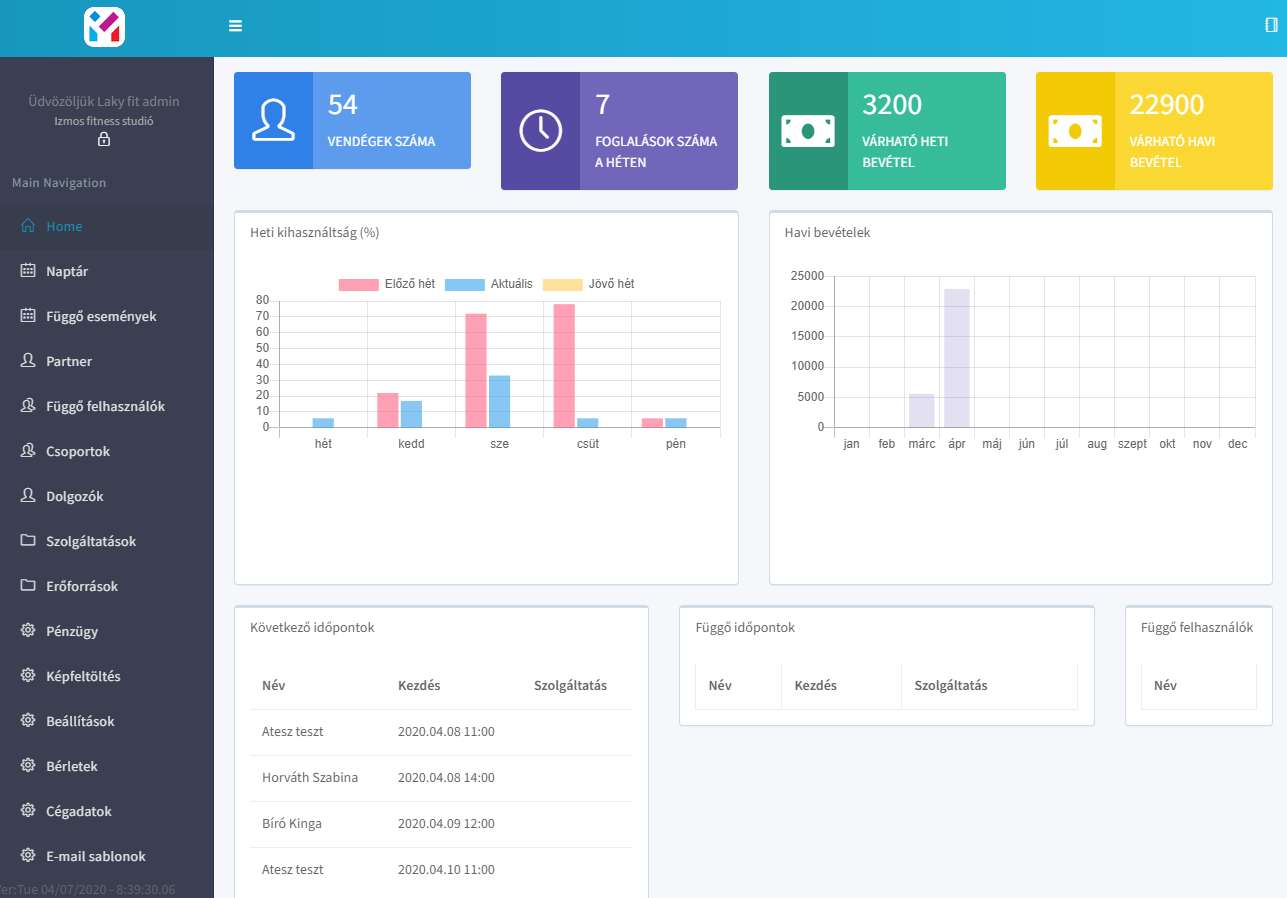The height and width of the screenshot is (898, 1287).
Task: Click the person icon next to Dolgozók
Action: pyautogui.click(x=28, y=496)
